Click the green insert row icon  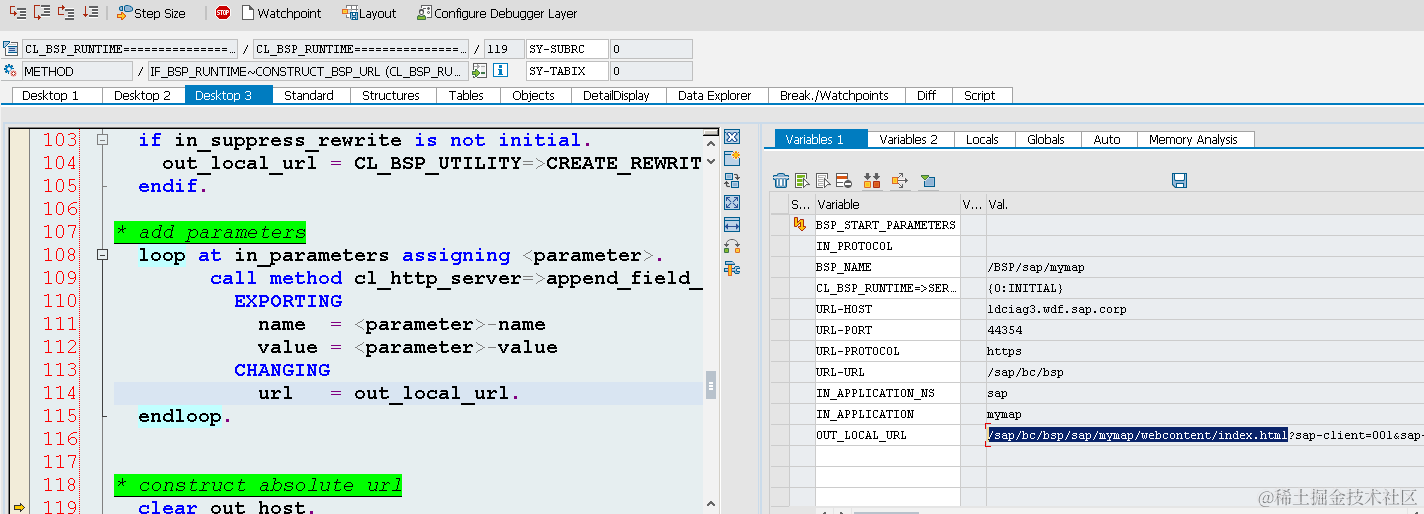[x=802, y=181]
